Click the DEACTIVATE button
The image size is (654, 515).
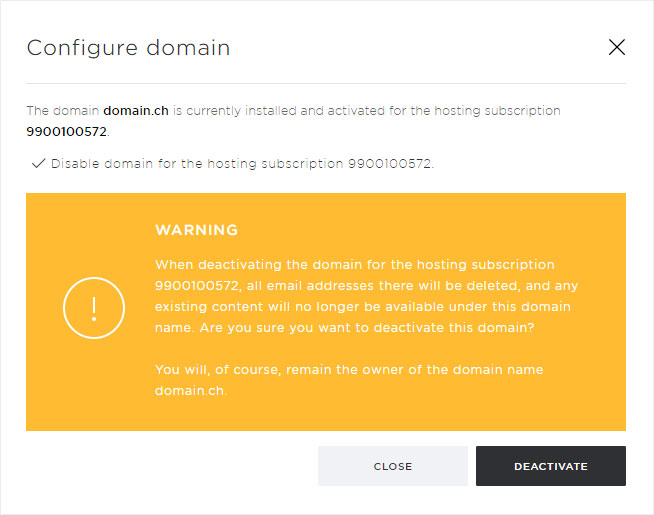[x=551, y=466]
